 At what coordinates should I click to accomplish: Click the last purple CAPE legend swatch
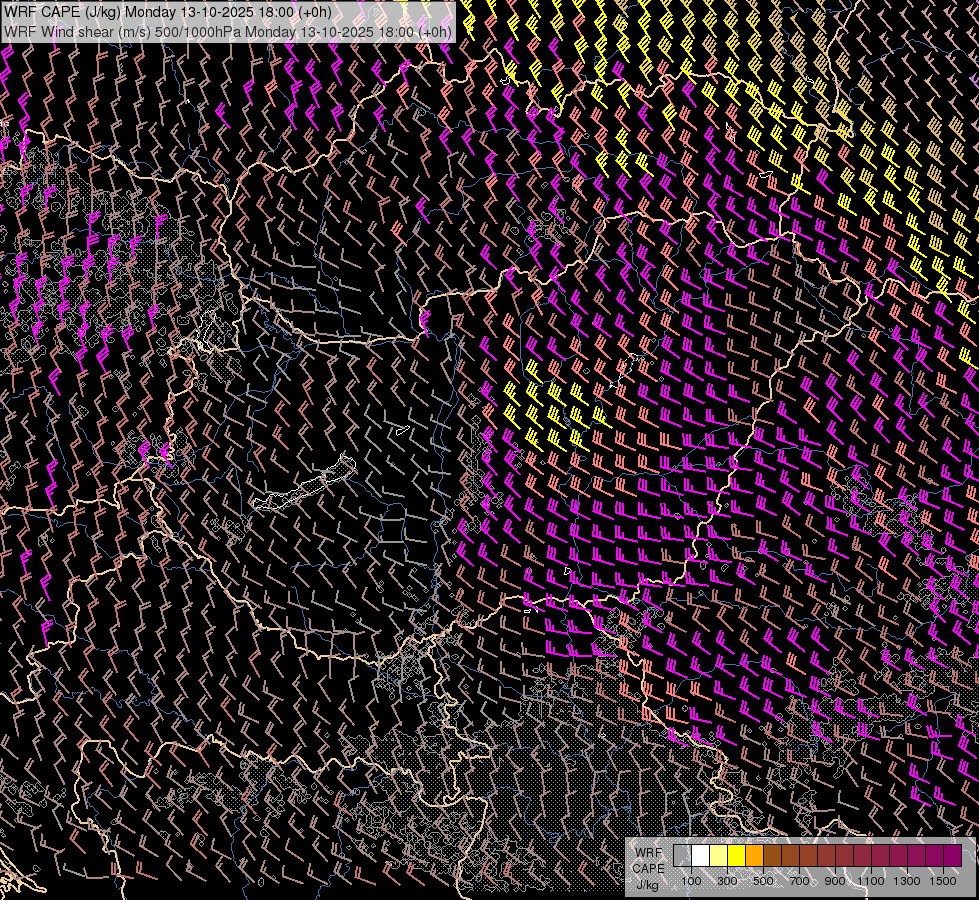click(952, 856)
